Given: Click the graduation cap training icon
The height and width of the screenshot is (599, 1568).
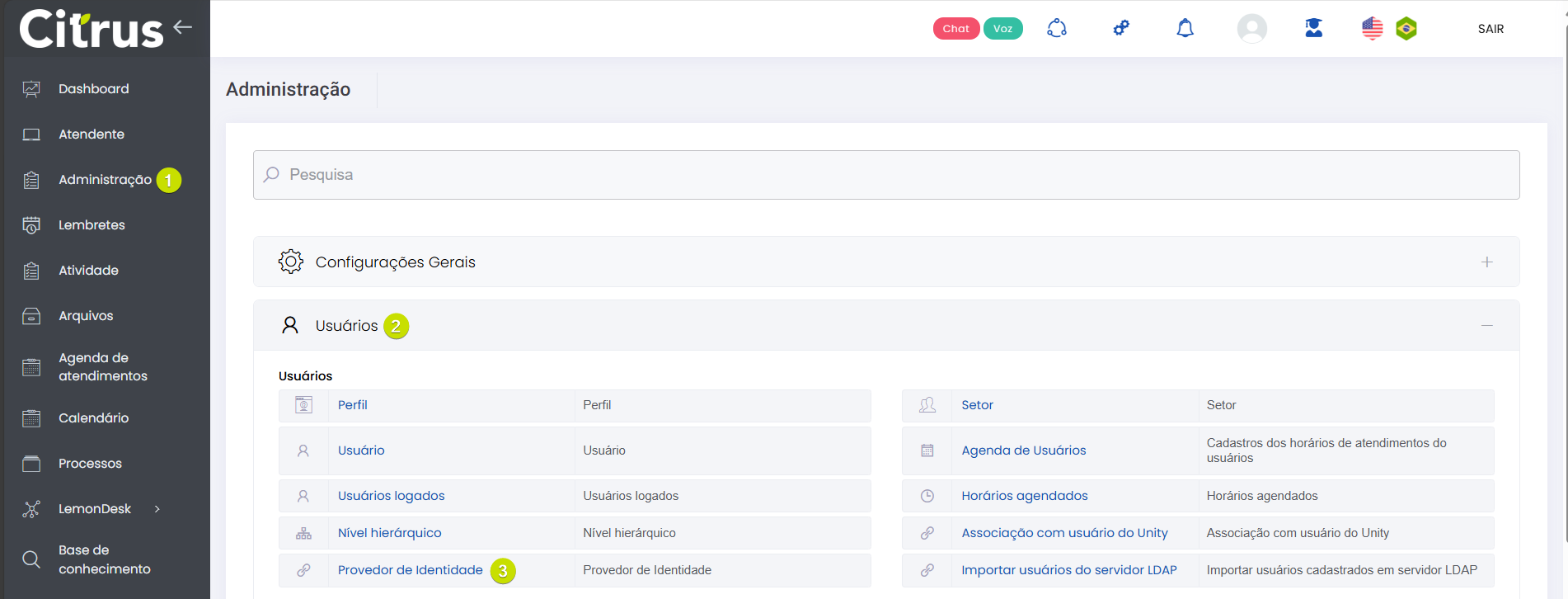Looking at the screenshot, I should [x=1313, y=29].
